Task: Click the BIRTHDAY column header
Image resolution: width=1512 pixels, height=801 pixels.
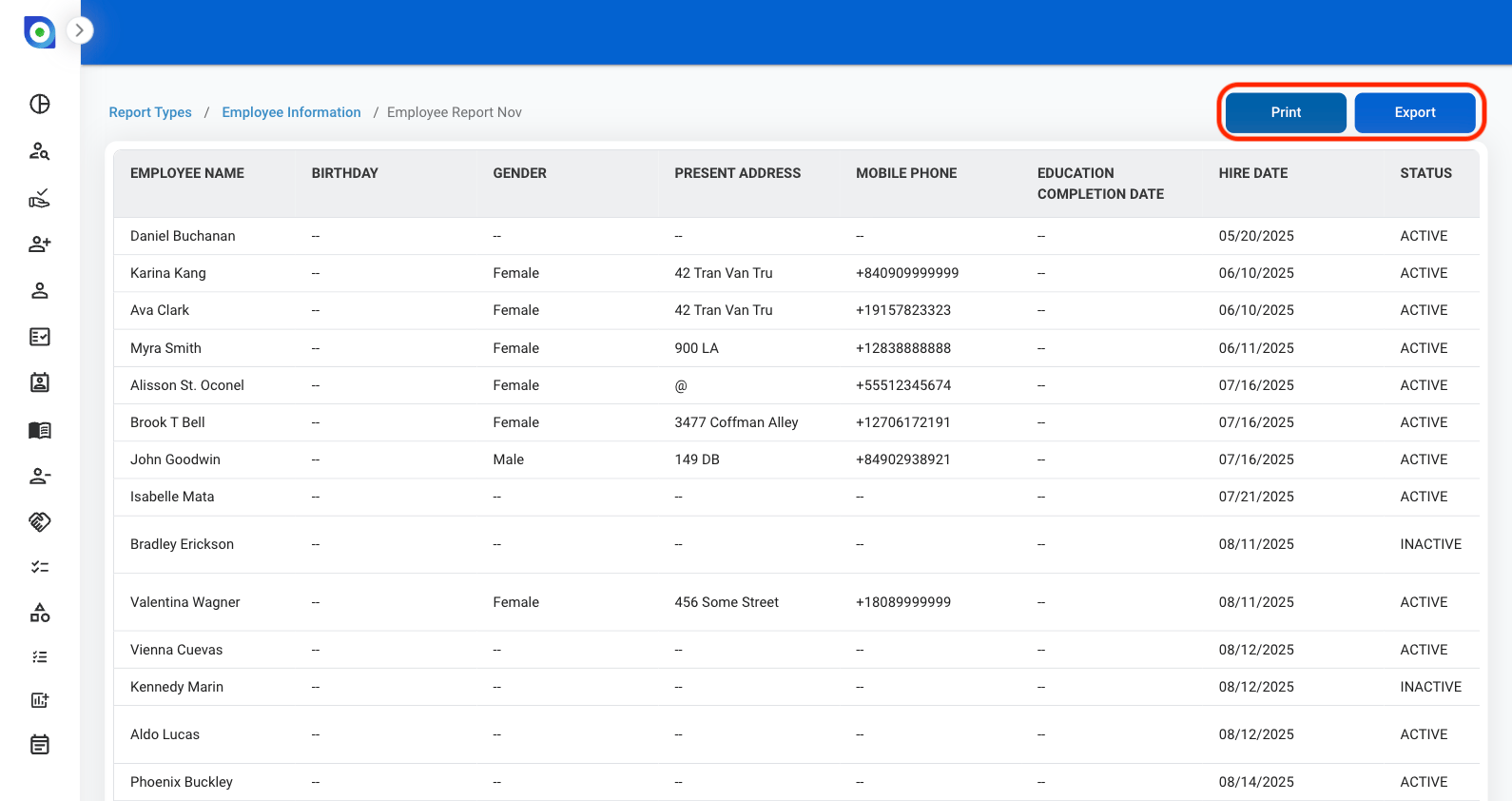Action: point(345,173)
